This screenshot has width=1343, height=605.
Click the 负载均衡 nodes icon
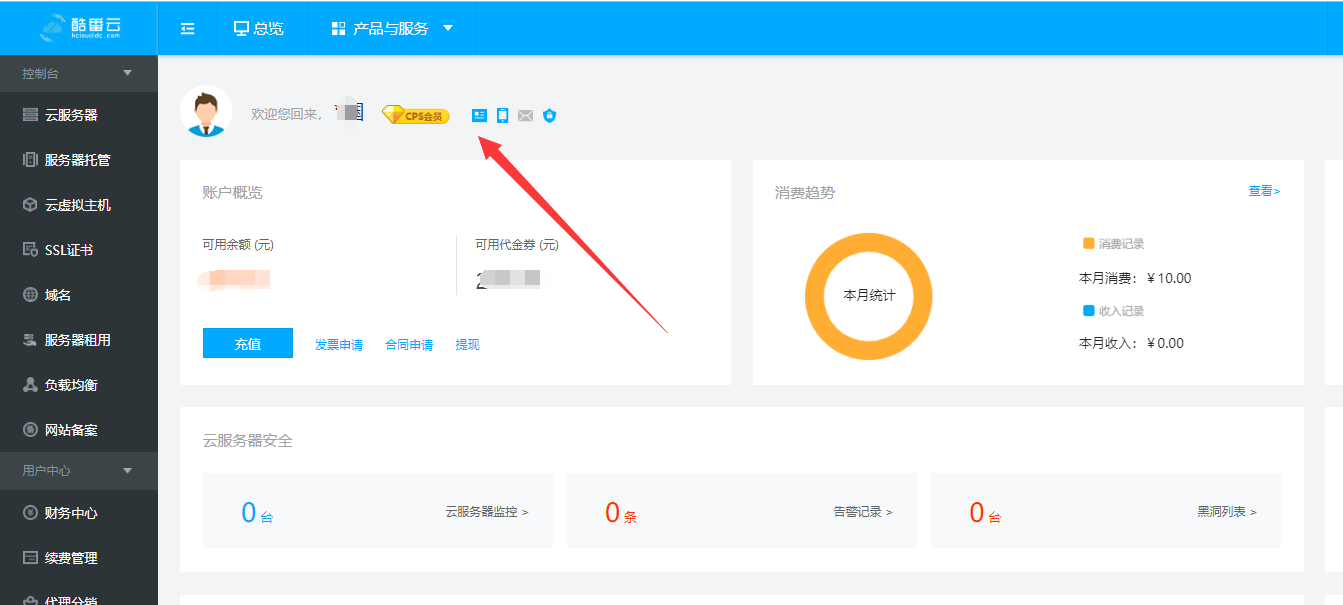point(30,385)
